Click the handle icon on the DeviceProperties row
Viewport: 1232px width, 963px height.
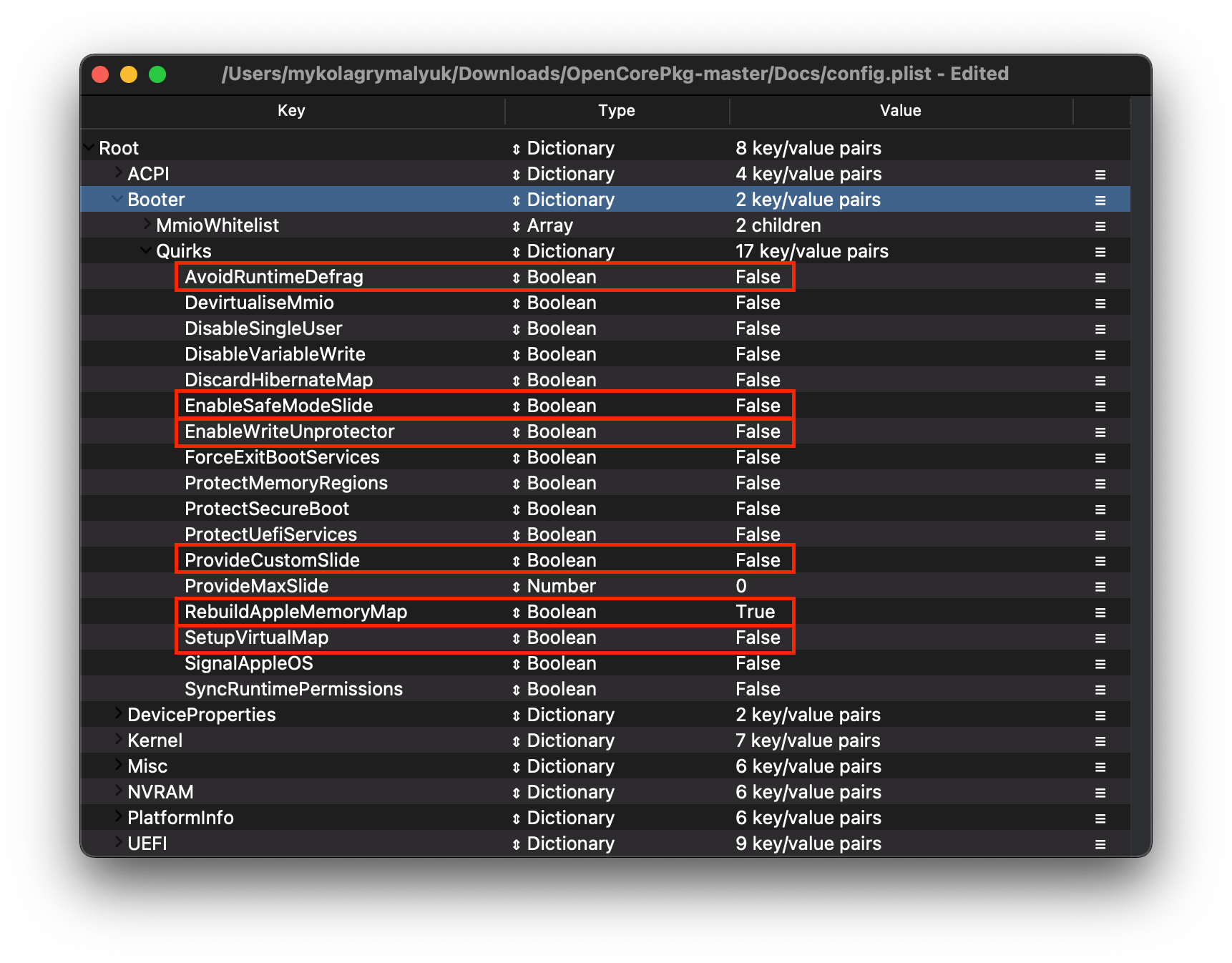click(x=1100, y=715)
